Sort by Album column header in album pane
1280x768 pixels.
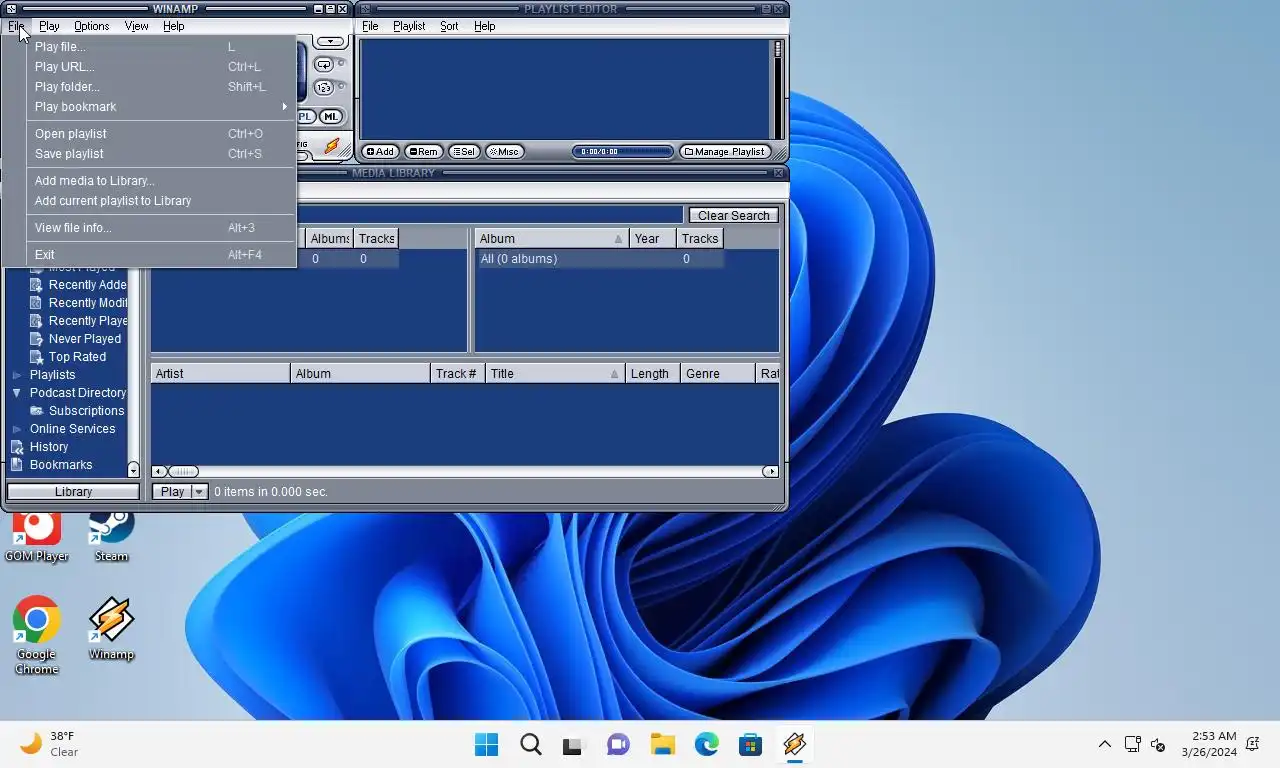pyautogui.click(x=552, y=238)
